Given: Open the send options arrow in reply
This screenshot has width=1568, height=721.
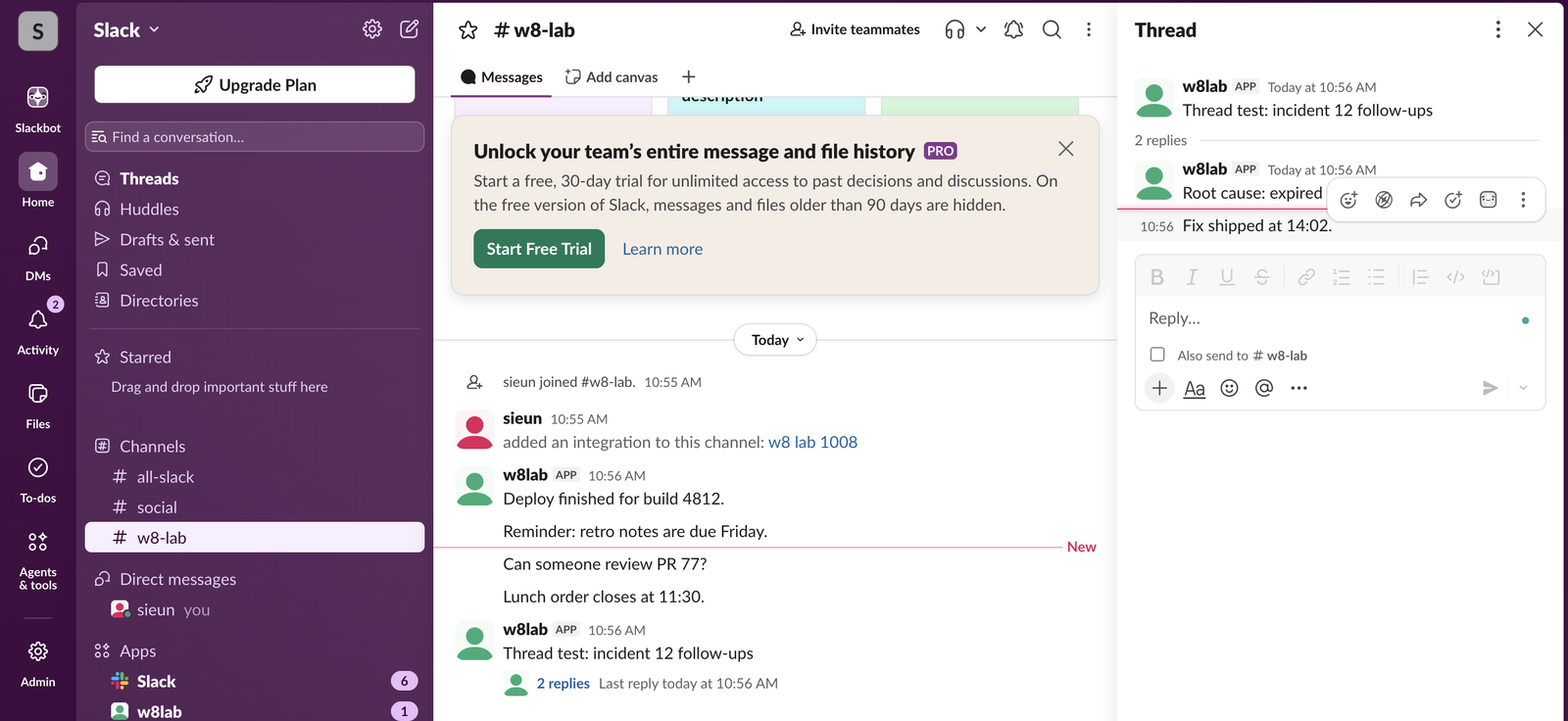Looking at the screenshot, I should 1523,388.
